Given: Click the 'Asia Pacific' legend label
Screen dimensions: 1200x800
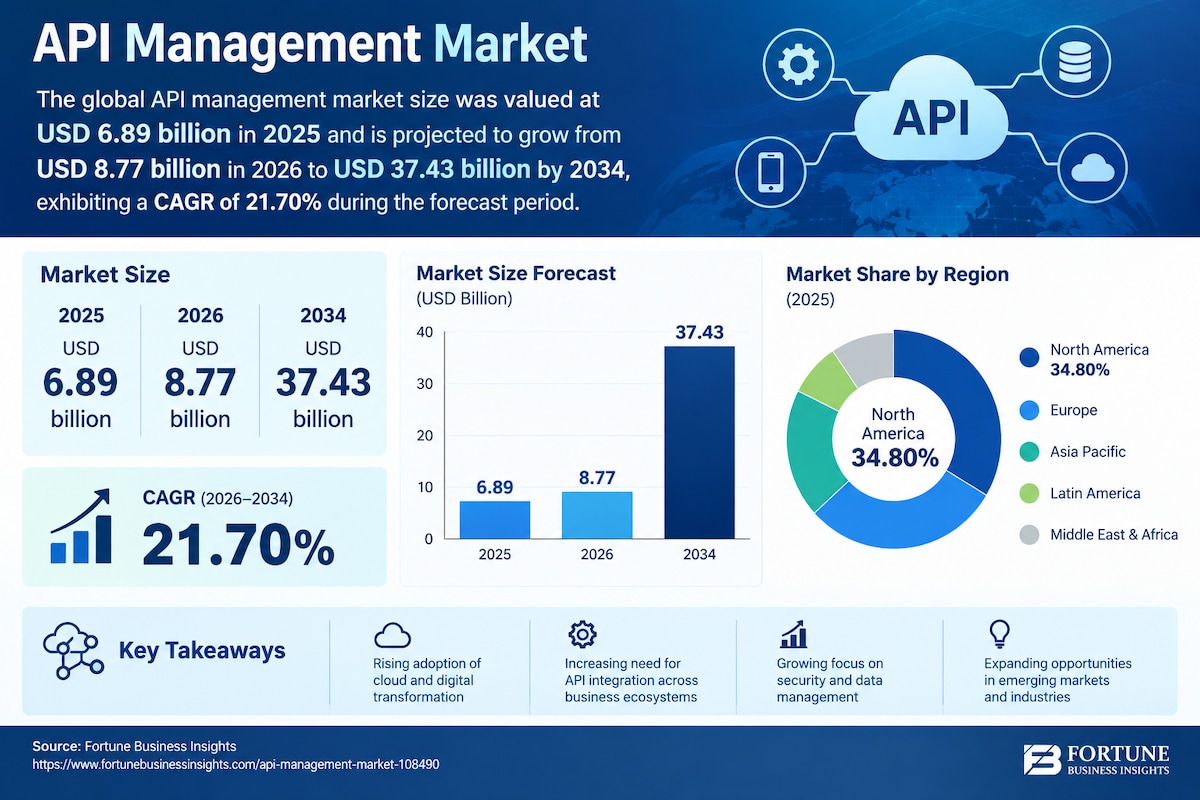Looking at the screenshot, I should click(x=1088, y=452).
